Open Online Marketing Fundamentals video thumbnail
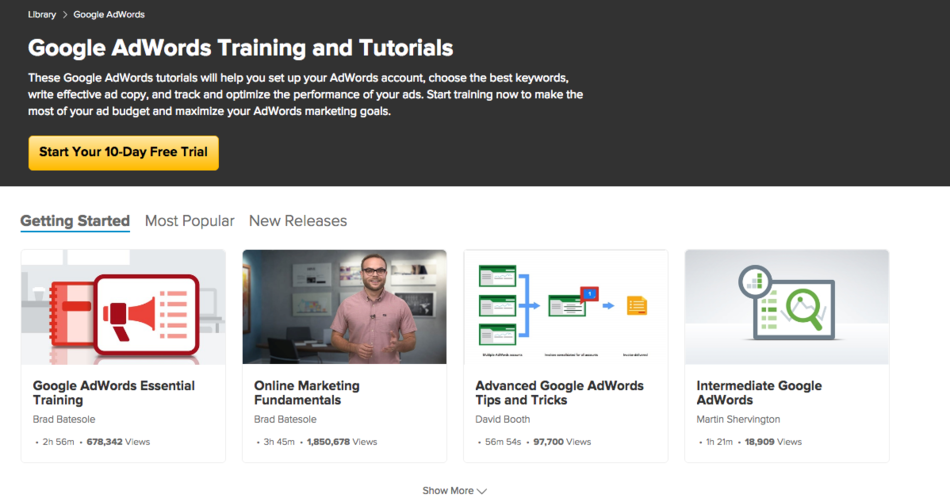 coord(344,307)
